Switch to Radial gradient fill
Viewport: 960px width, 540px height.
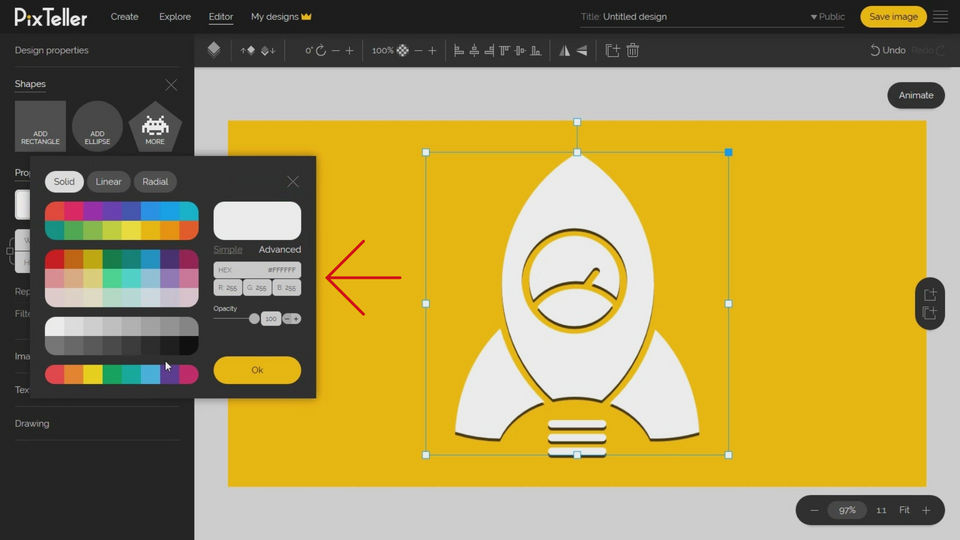coord(155,181)
